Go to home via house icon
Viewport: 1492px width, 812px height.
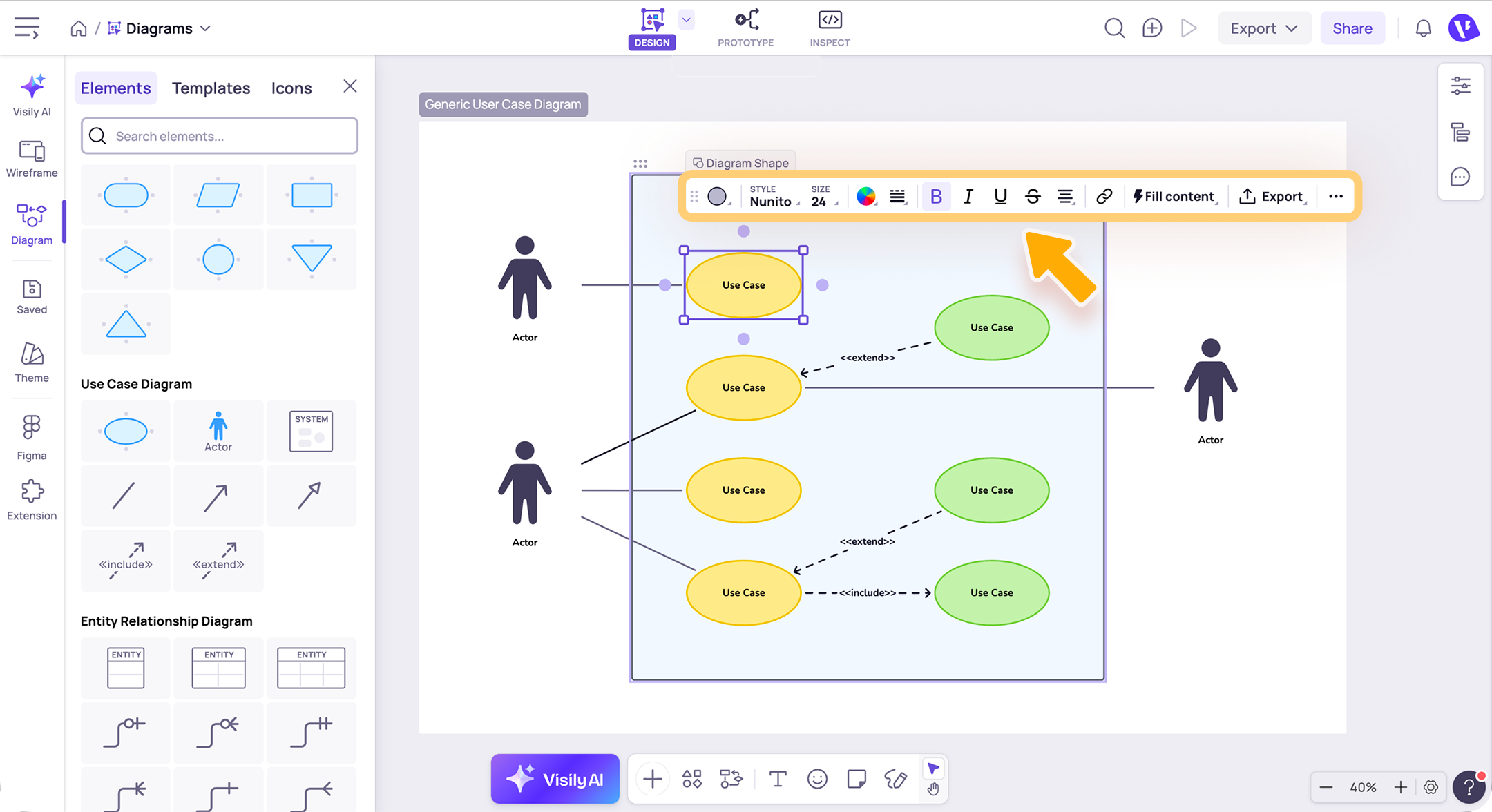point(79,28)
